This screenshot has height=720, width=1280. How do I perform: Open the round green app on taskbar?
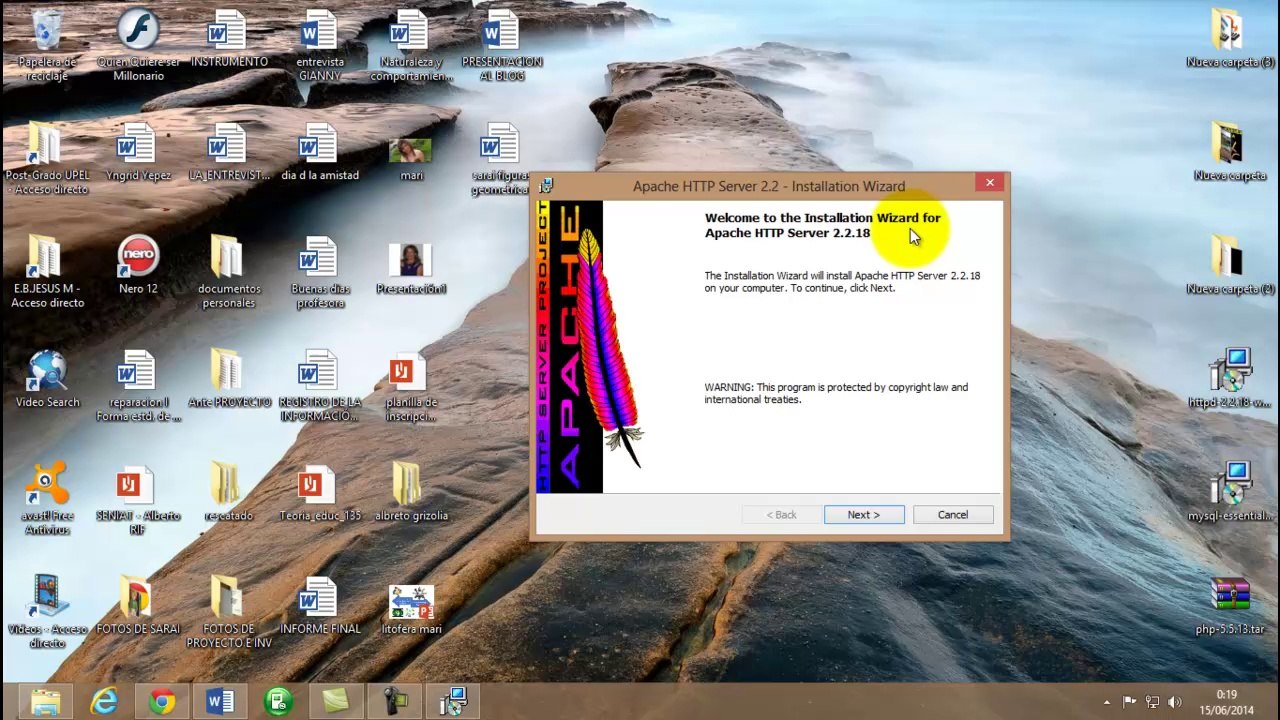(278, 702)
